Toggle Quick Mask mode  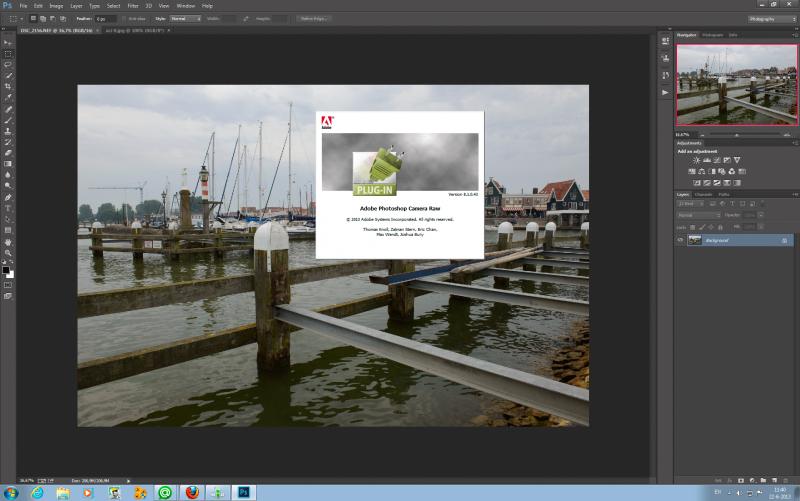point(8,285)
